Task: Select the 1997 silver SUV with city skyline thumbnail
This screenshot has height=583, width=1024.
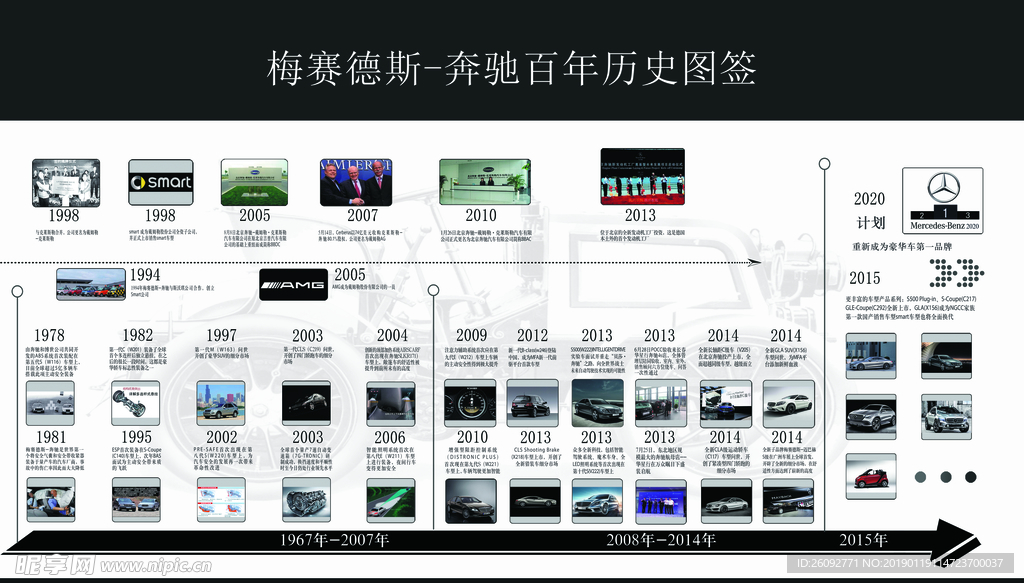Action: tap(221, 403)
